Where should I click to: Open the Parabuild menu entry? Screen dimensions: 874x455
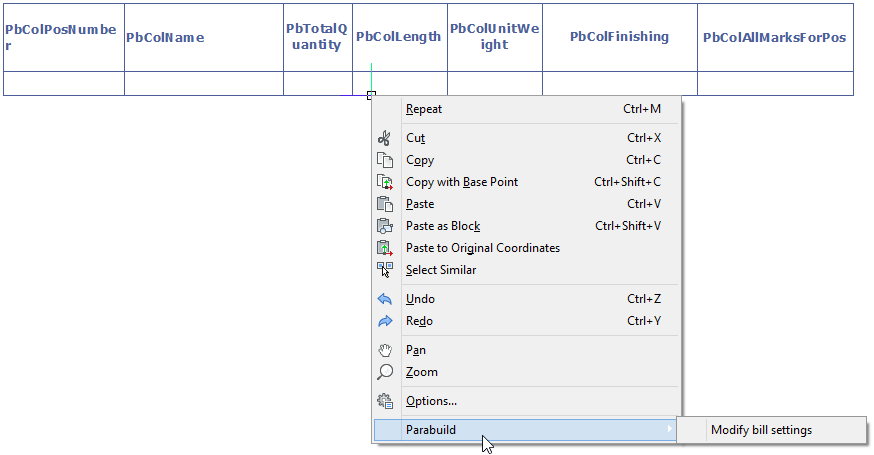pyautogui.click(x=430, y=430)
